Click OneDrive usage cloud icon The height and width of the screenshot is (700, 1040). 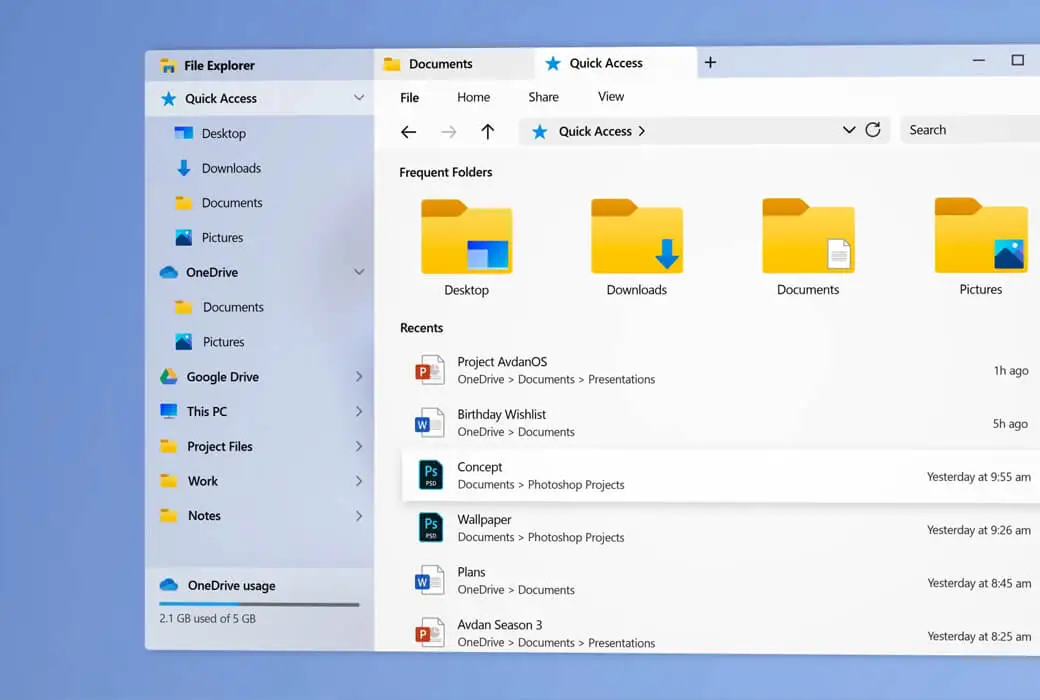point(168,585)
